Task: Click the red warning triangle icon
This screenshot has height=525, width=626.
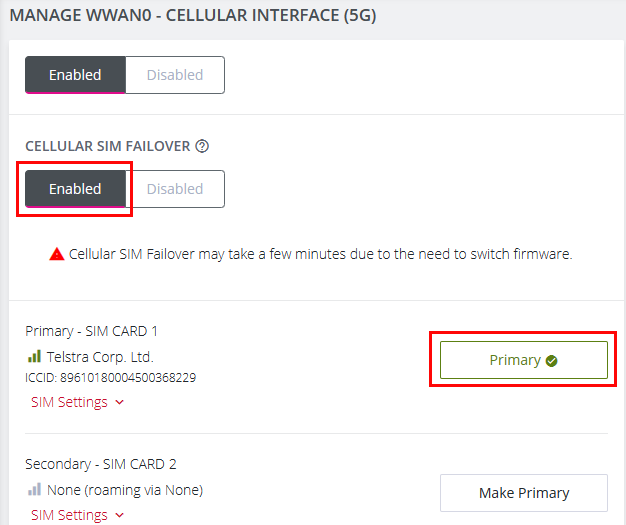Action: (x=57, y=254)
